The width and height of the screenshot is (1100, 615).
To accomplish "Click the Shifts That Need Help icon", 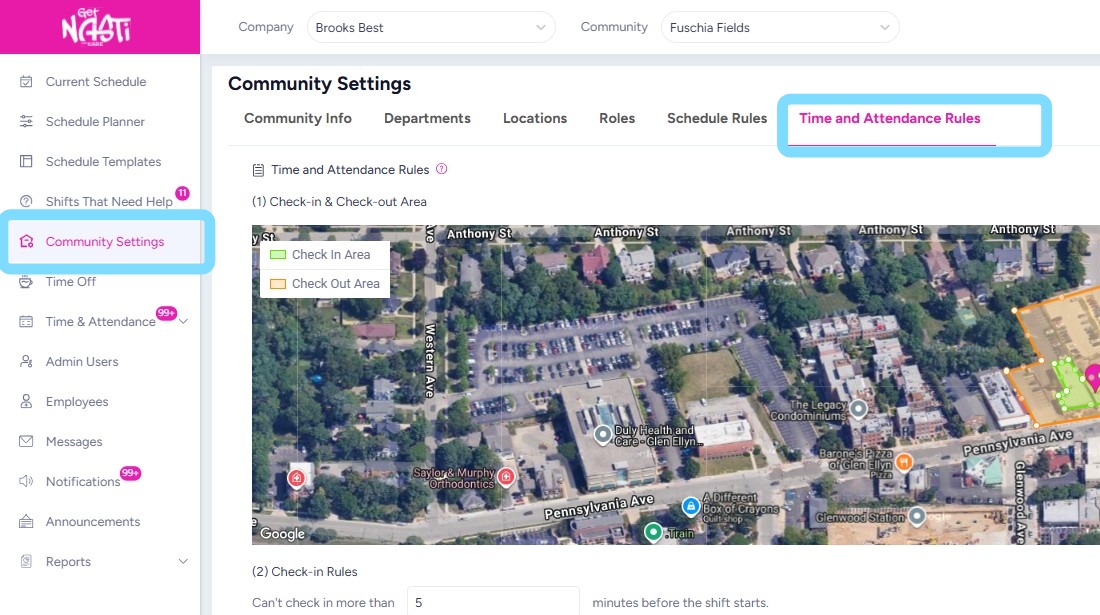I will pos(26,201).
